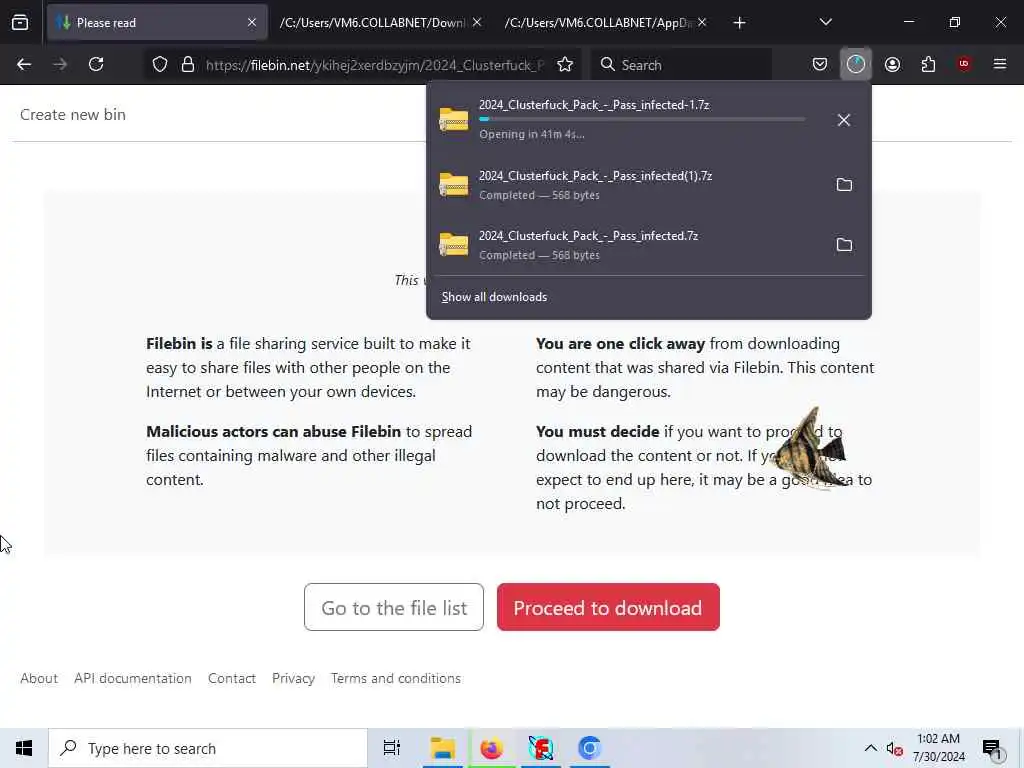This screenshot has width=1024, height=768.
Task: Show hidden system tray icons
Action: pos(871,748)
